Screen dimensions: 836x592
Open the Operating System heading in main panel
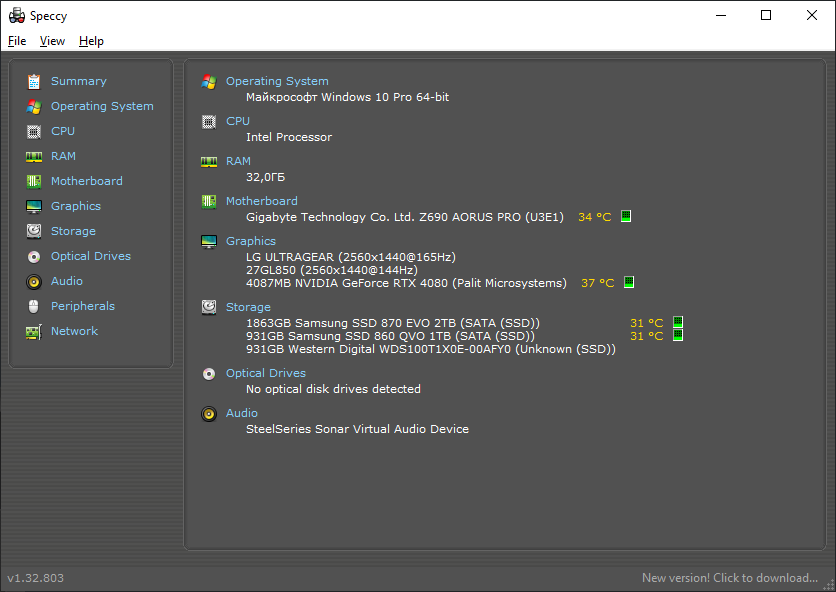pyautogui.click(x=277, y=81)
